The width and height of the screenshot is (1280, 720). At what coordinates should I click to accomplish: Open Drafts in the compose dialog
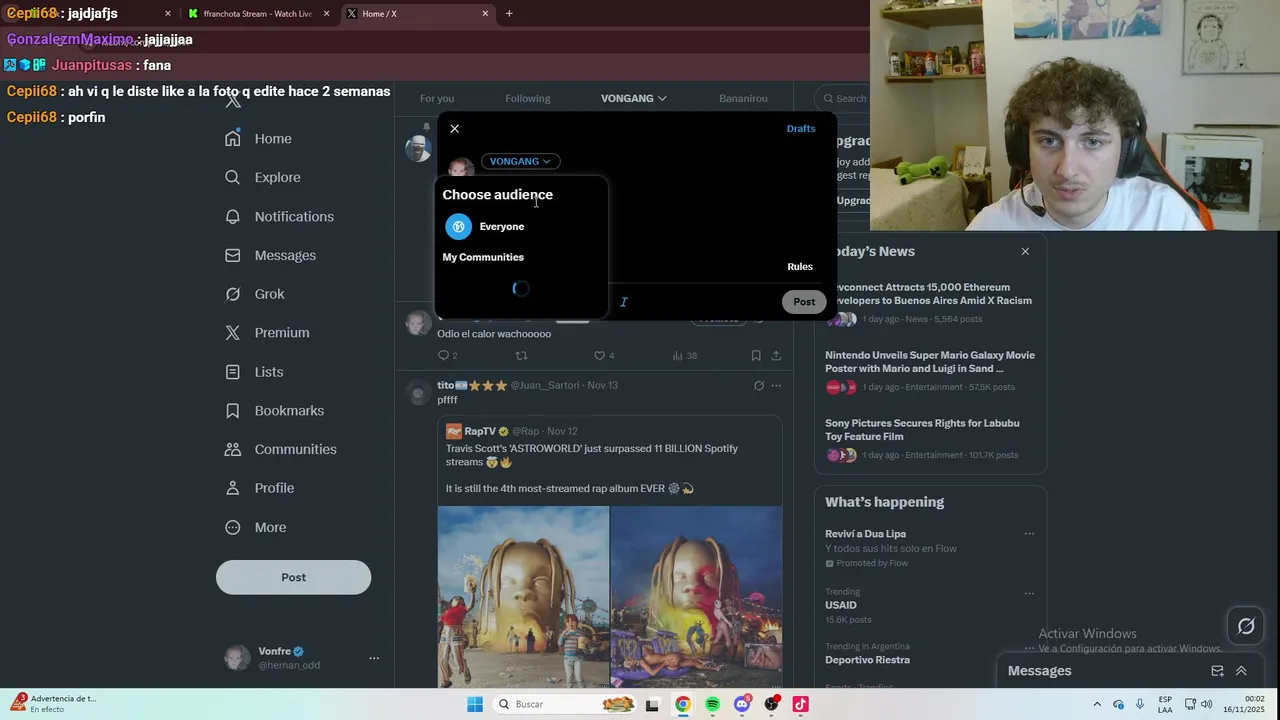tap(801, 128)
